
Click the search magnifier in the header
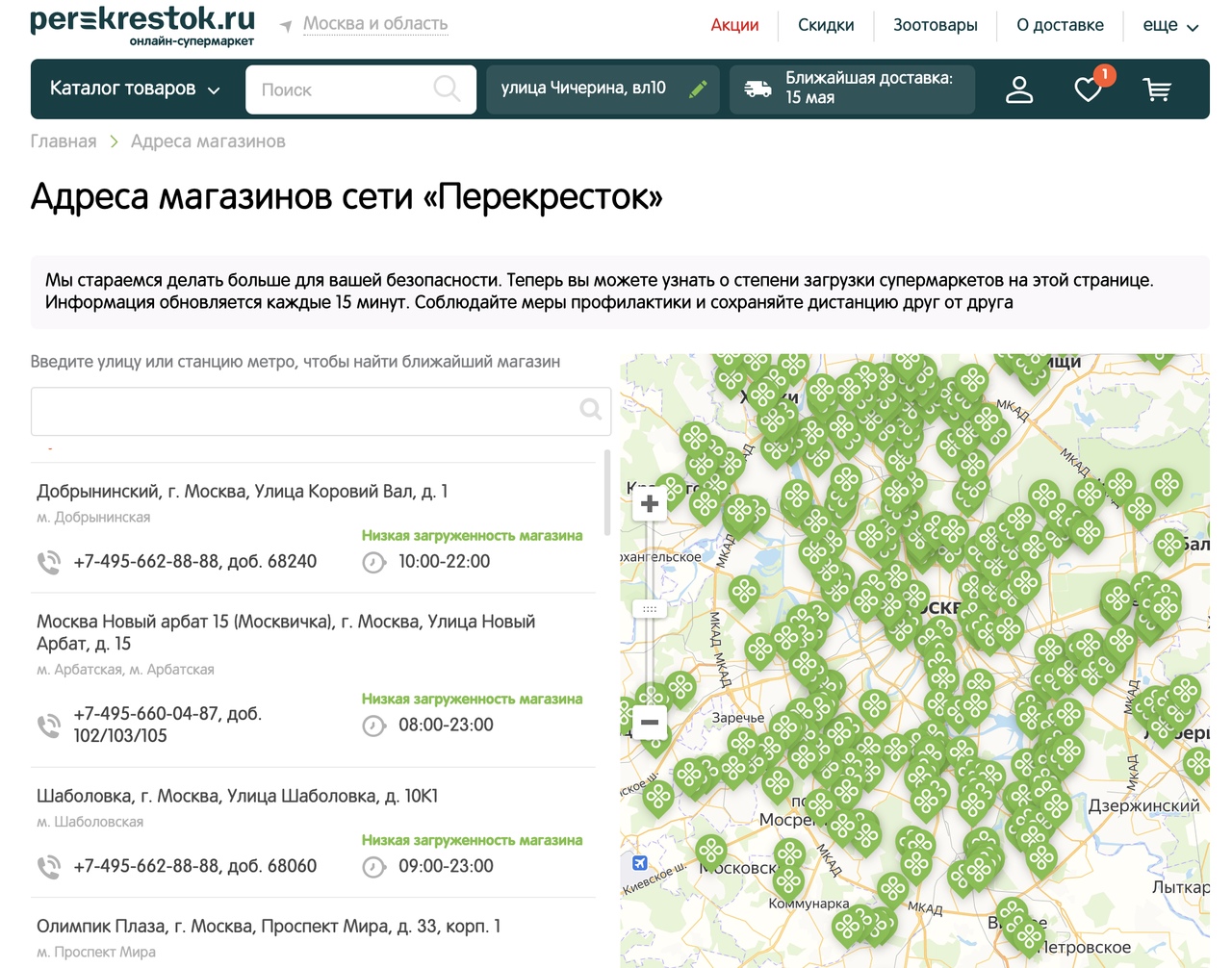coord(447,89)
